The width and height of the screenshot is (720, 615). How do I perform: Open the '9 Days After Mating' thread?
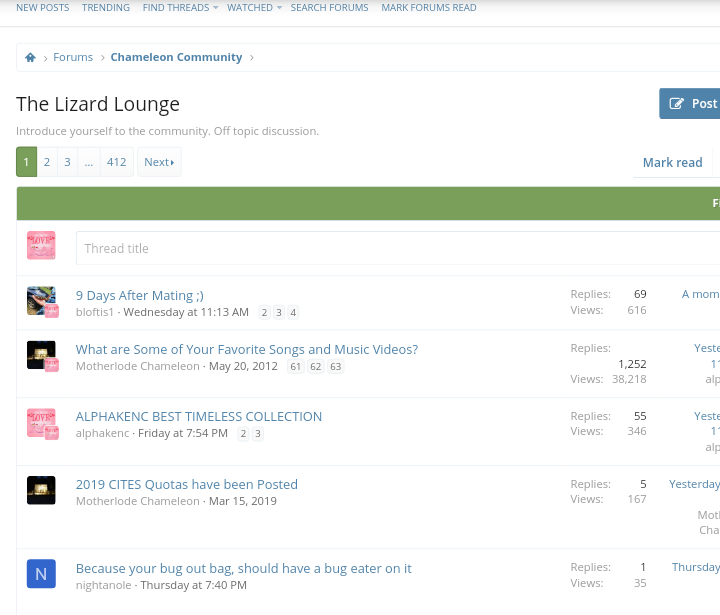coord(140,295)
